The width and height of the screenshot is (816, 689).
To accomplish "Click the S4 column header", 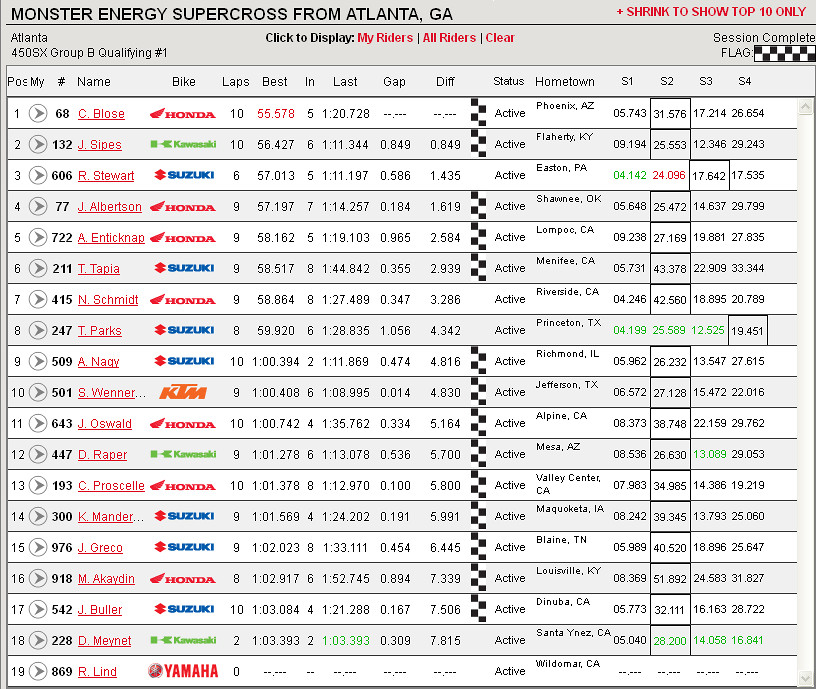I will [x=744, y=81].
